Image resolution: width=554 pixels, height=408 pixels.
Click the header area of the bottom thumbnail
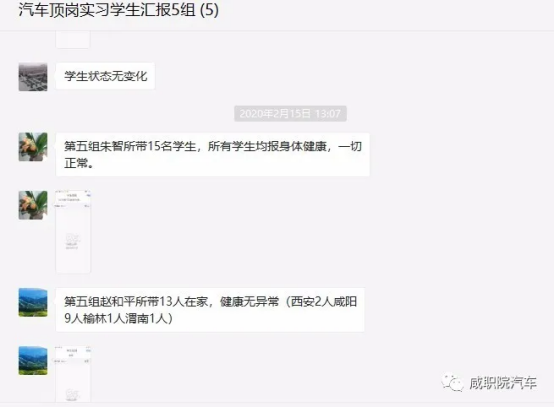(73, 353)
